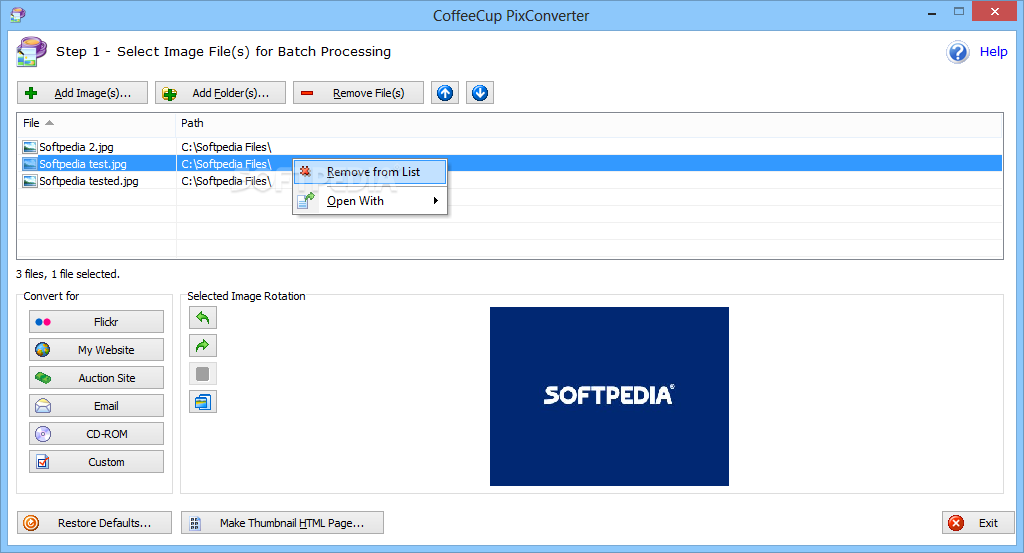Convert for Email
1024x553 pixels.
97,406
